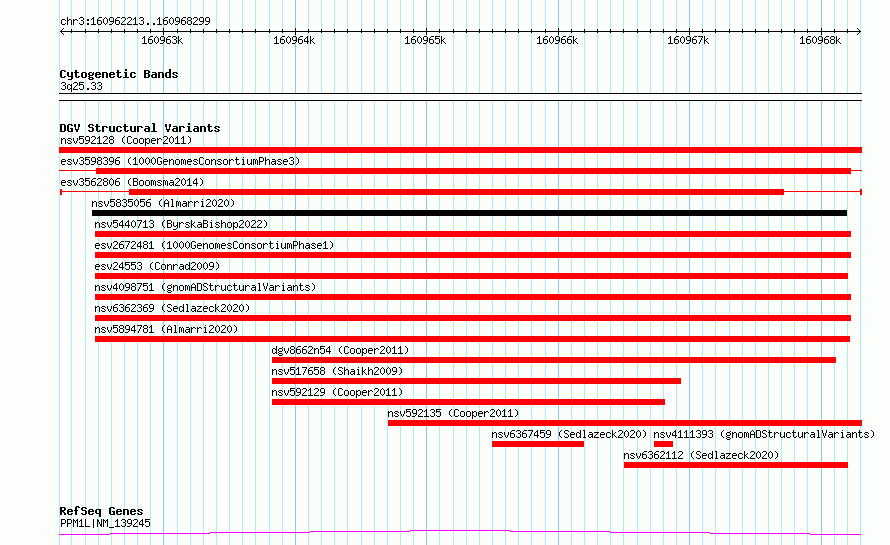Click the magenta PPM1L gene track line
Viewport: 890px width, 545px height.
point(460,532)
